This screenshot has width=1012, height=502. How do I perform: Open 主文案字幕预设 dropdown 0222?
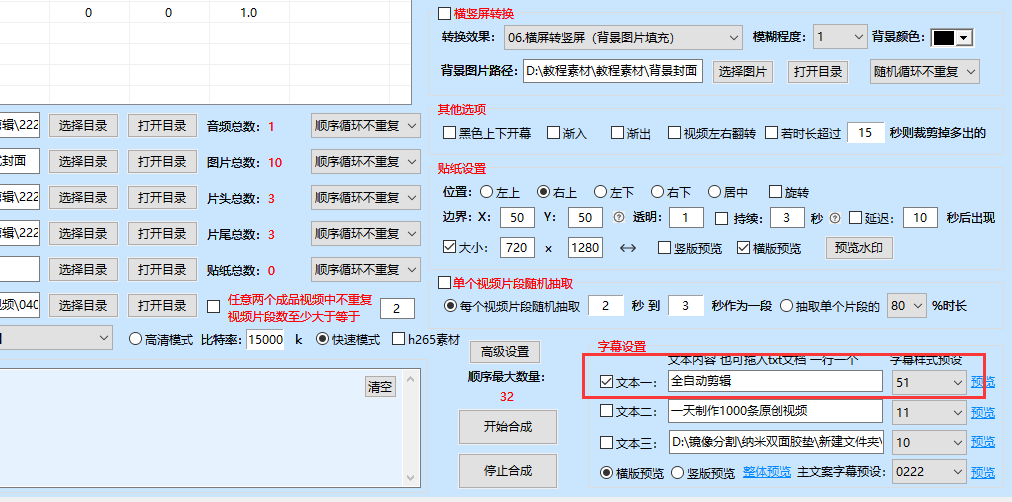pos(929,472)
